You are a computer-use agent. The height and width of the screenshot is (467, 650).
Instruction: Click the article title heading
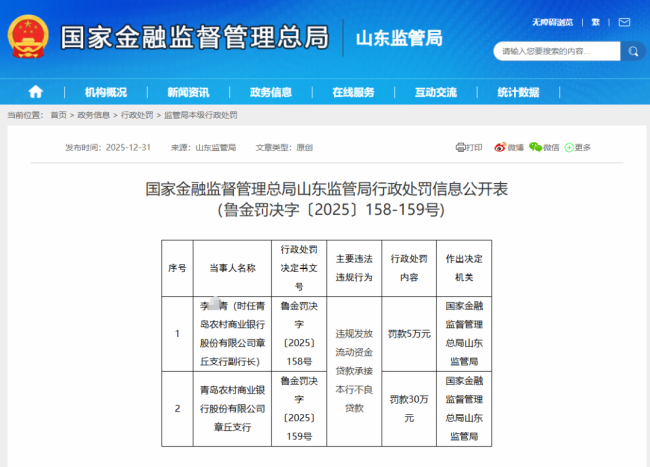327,199
